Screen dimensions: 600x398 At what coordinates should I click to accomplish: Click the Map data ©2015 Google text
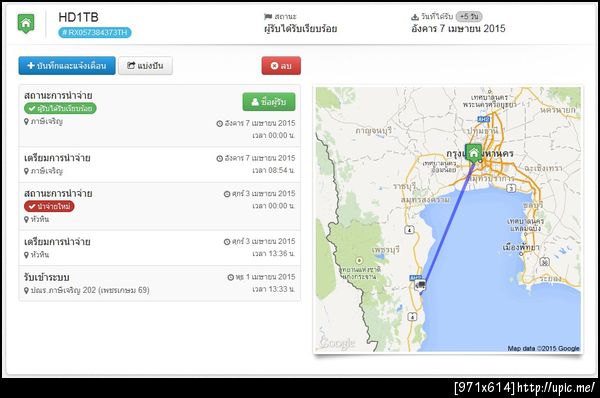pyautogui.click(x=543, y=348)
